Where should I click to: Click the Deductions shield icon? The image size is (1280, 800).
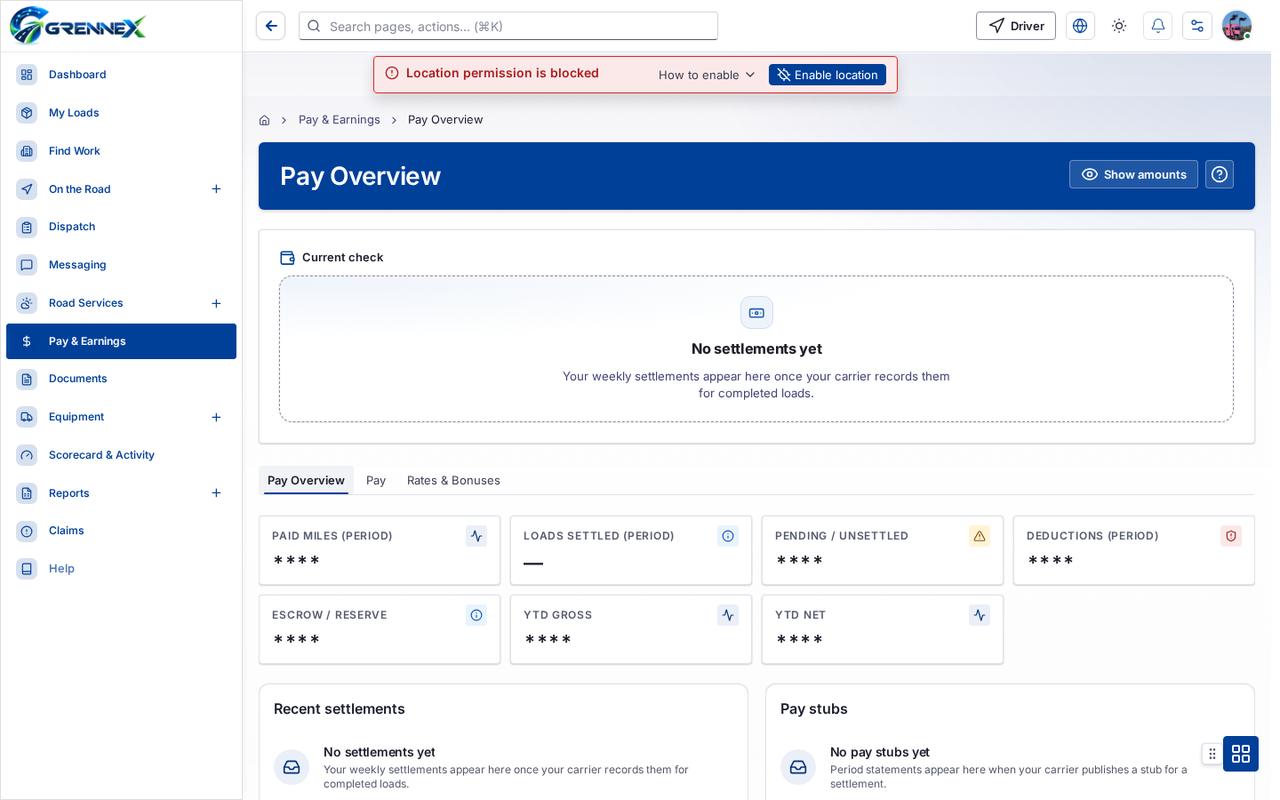1231,536
